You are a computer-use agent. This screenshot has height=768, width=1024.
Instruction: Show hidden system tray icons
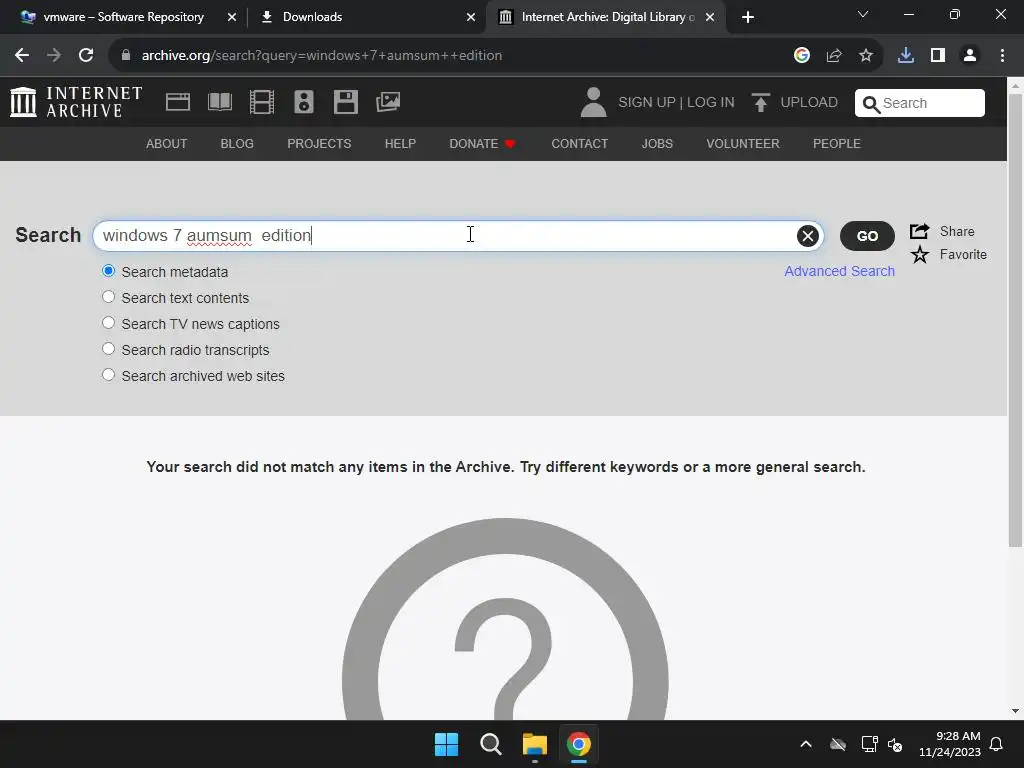point(806,744)
